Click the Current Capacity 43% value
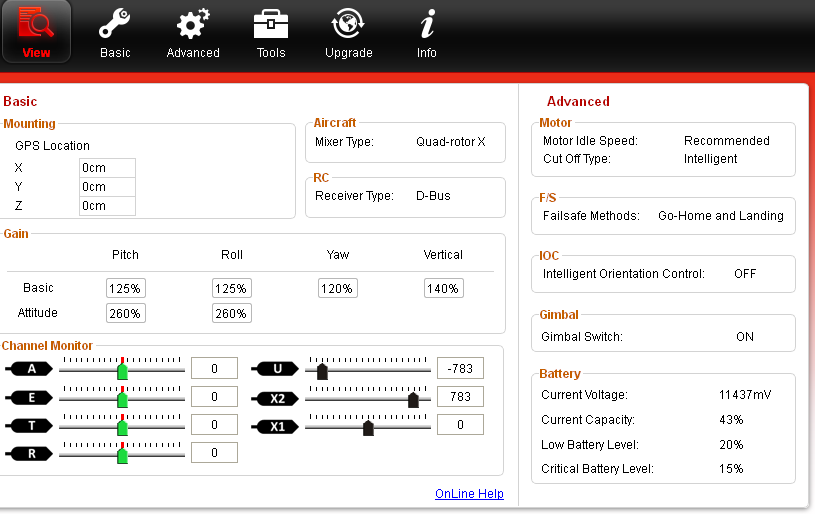815x514 pixels. 731,420
